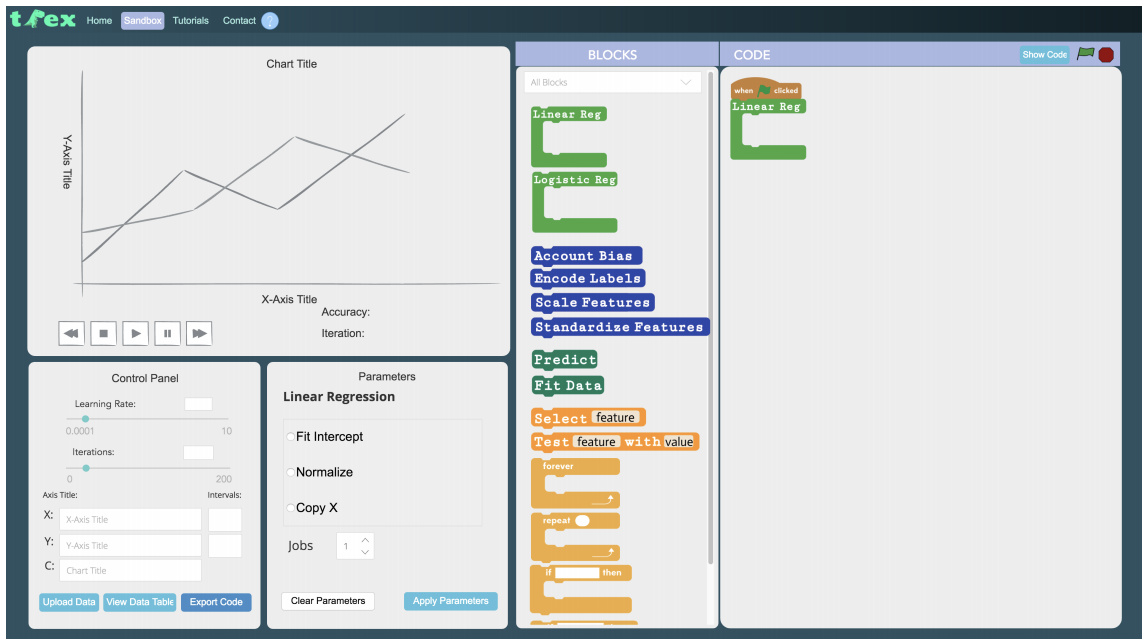Click the Upload Data button
The image size is (1148, 642).
coord(68,601)
